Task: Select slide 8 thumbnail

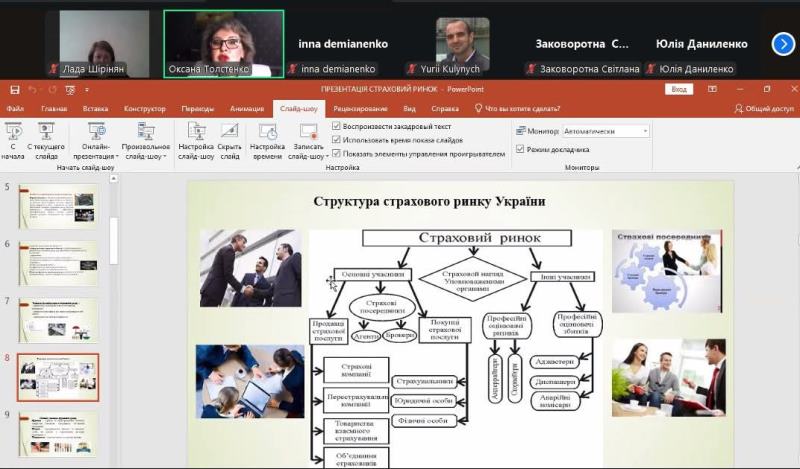Action: point(58,377)
